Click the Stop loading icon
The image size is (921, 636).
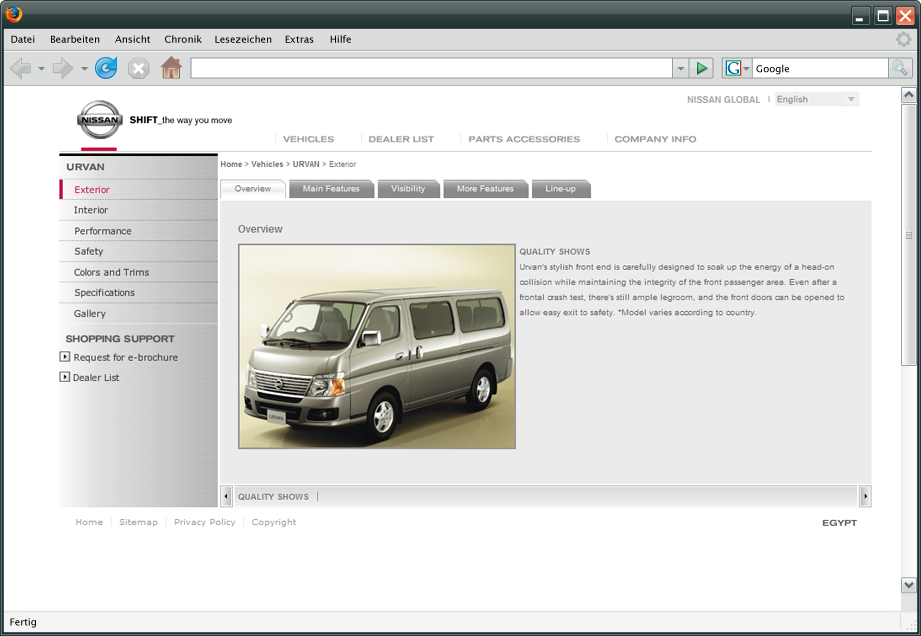click(139, 69)
